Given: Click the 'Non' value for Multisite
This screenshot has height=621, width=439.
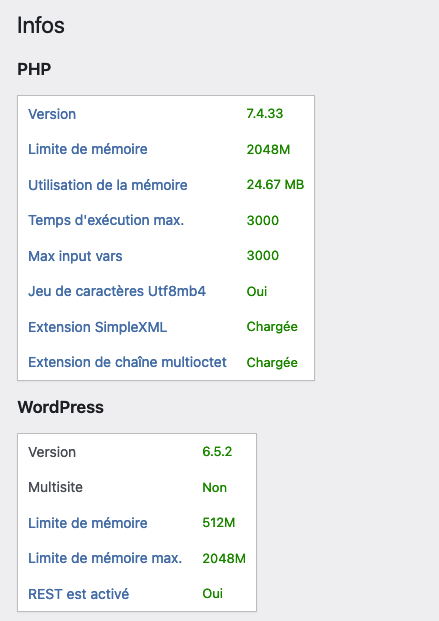Looking at the screenshot, I should click(x=214, y=487).
